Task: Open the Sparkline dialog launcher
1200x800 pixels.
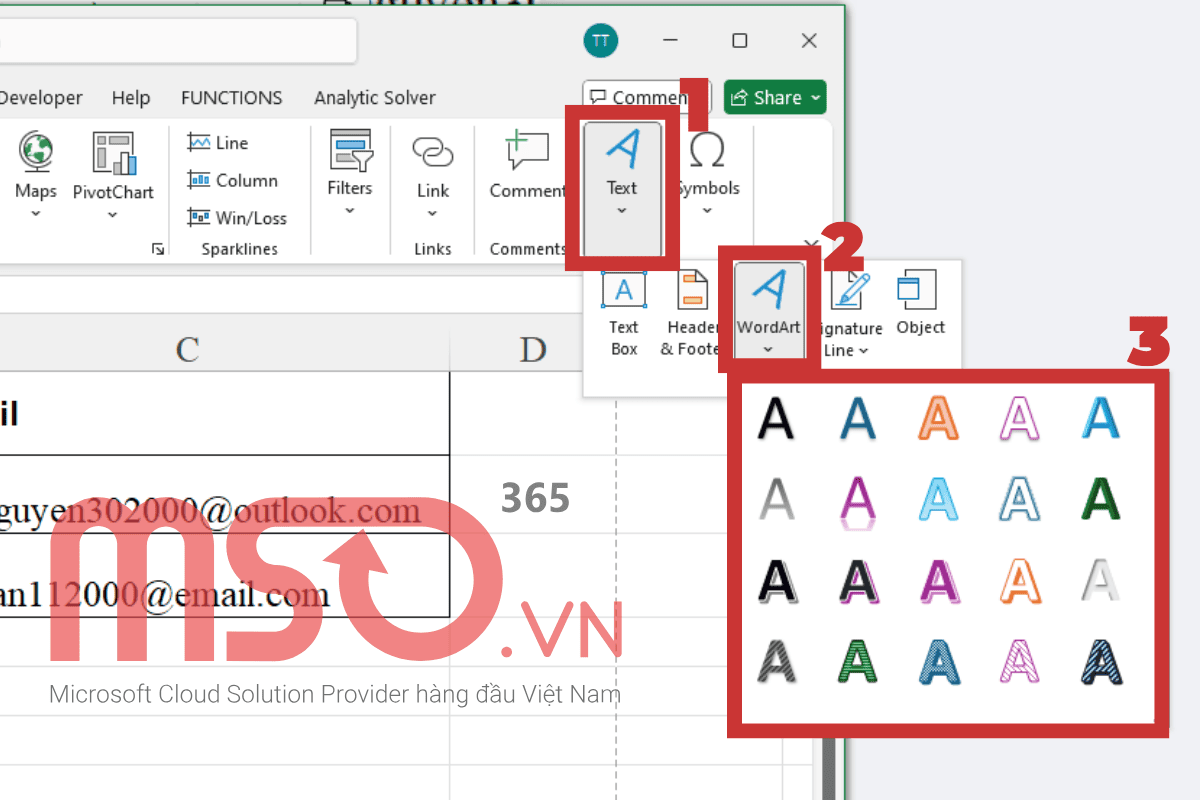Action: tap(158, 249)
